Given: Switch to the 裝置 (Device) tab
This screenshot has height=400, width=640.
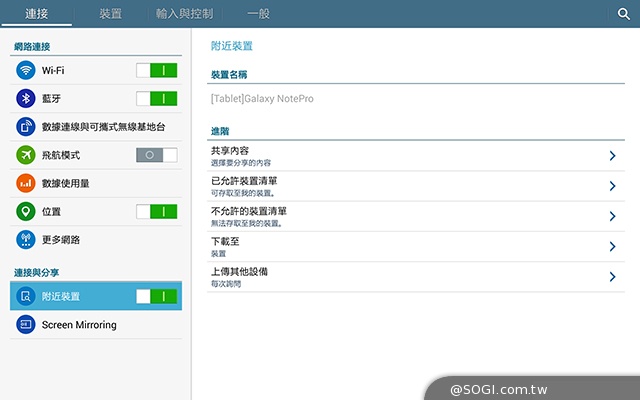Looking at the screenshot, I should coord(111,14).
